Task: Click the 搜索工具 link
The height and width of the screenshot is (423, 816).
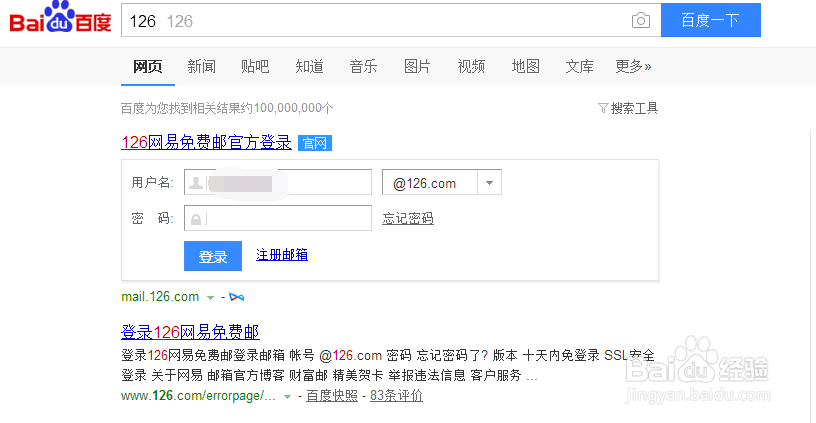Action: [x=634, y=108]
